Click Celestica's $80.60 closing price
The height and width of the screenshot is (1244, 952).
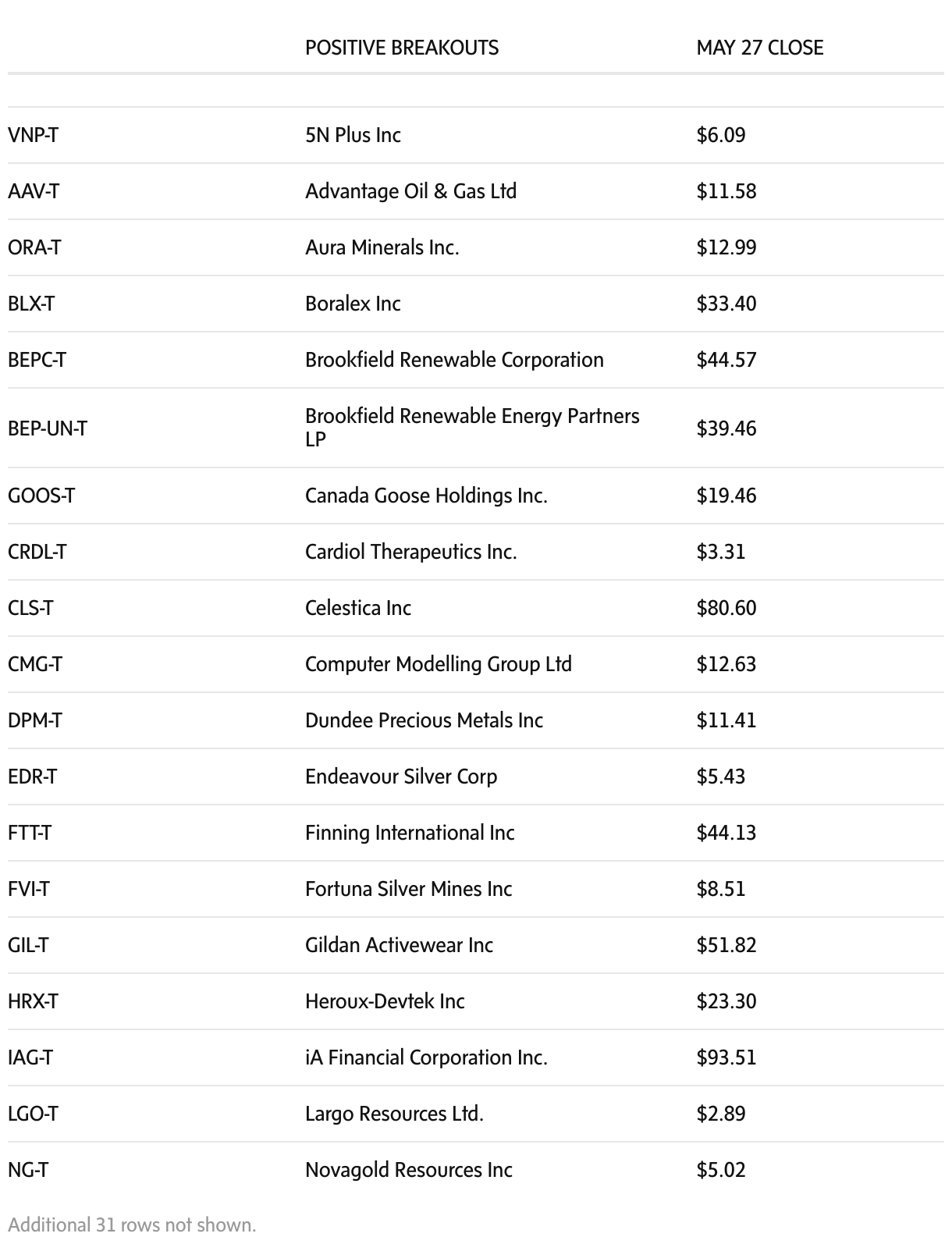[x=726, y=608]
